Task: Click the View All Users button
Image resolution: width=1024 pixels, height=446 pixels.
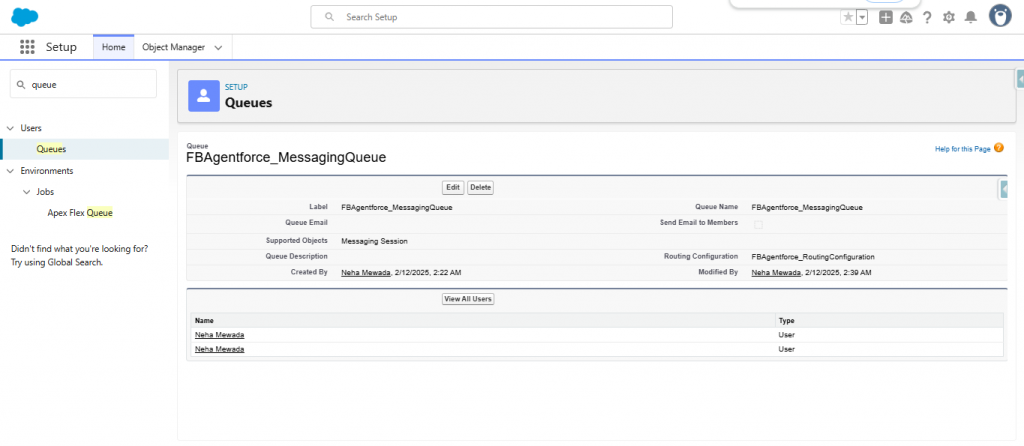Action: [x=468, y=299]
